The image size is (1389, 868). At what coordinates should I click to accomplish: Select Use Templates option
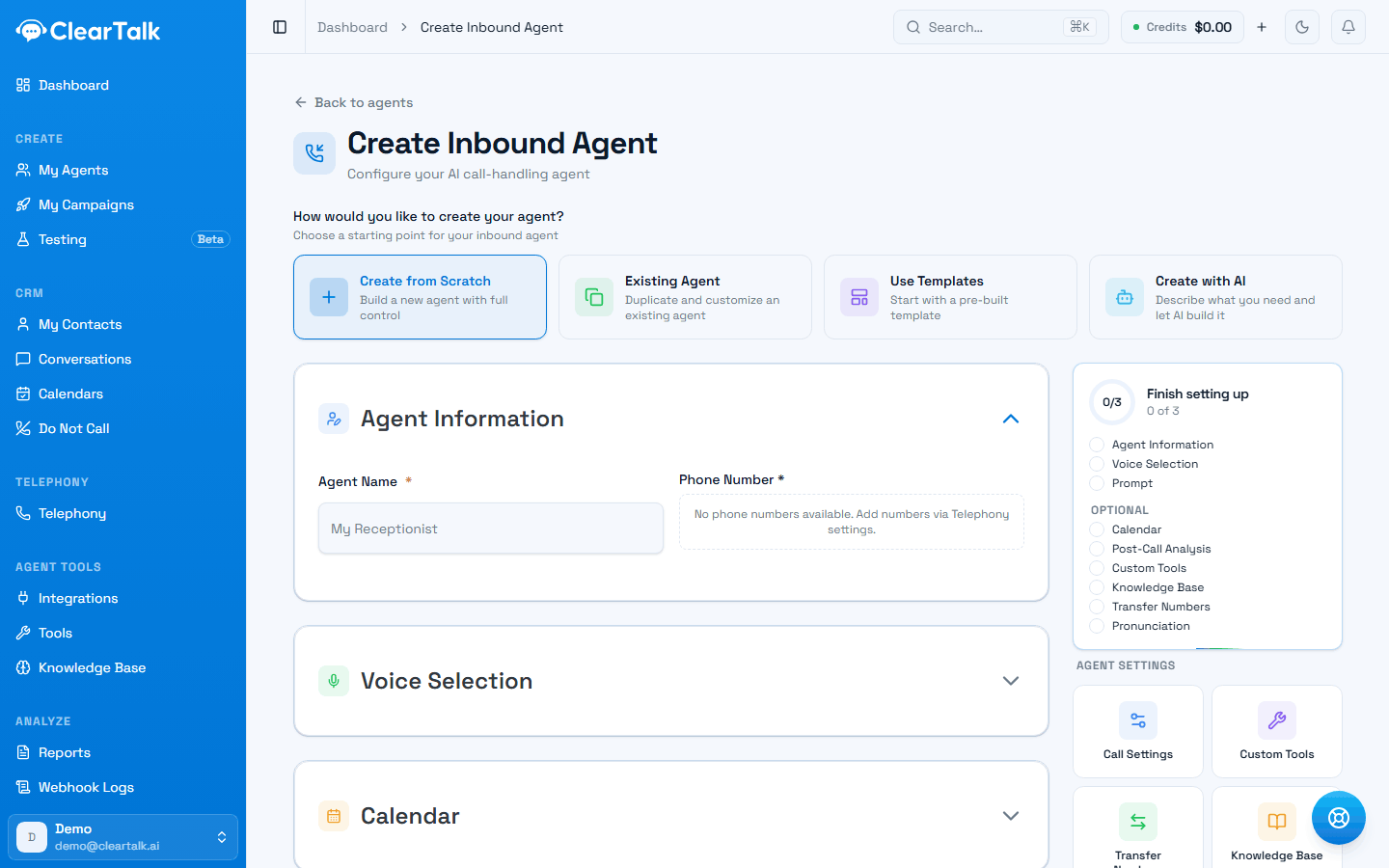950,297
